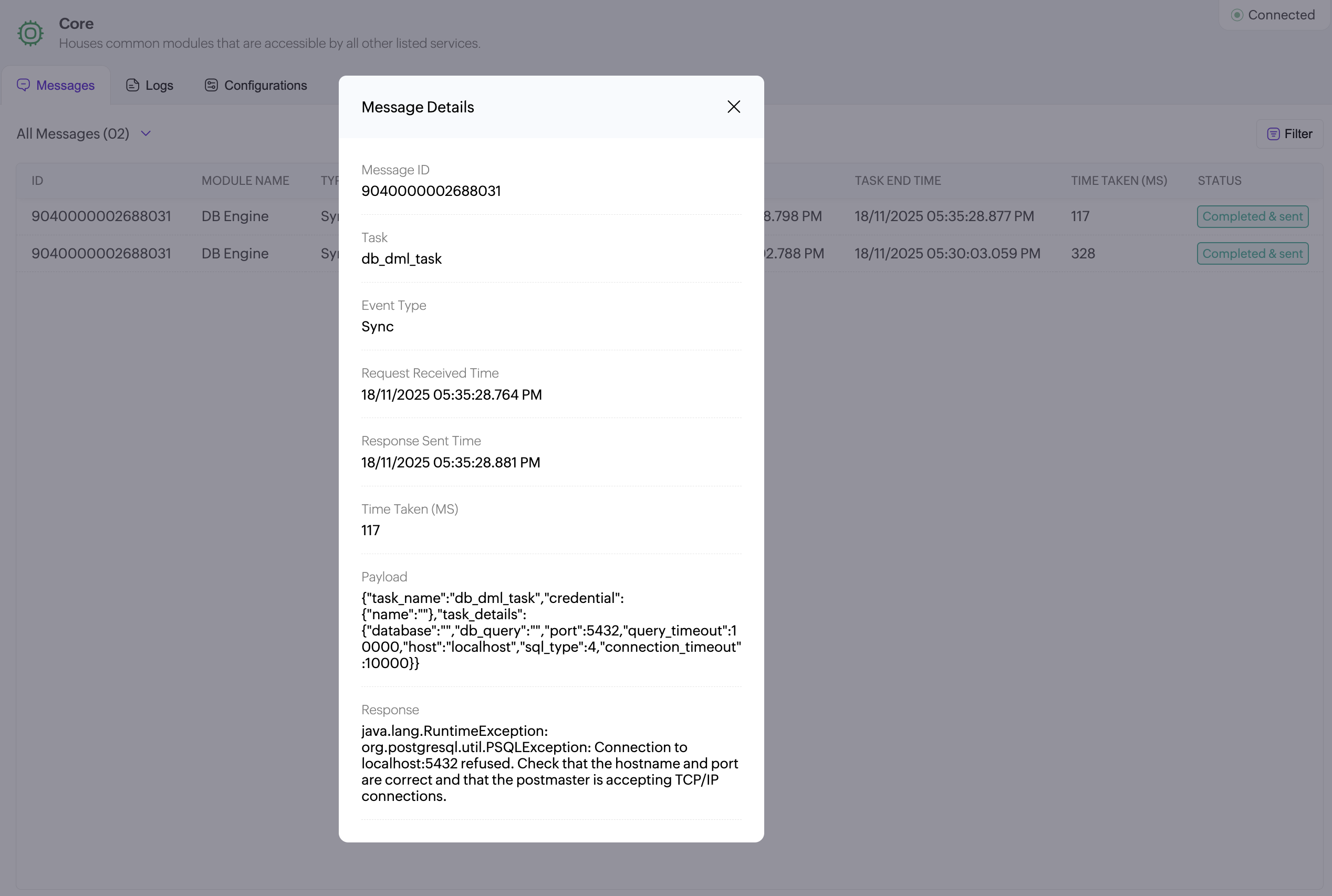Select the second row with 328 ms
Viewport: 1332px width, 896px height.
coord(1083,254)
